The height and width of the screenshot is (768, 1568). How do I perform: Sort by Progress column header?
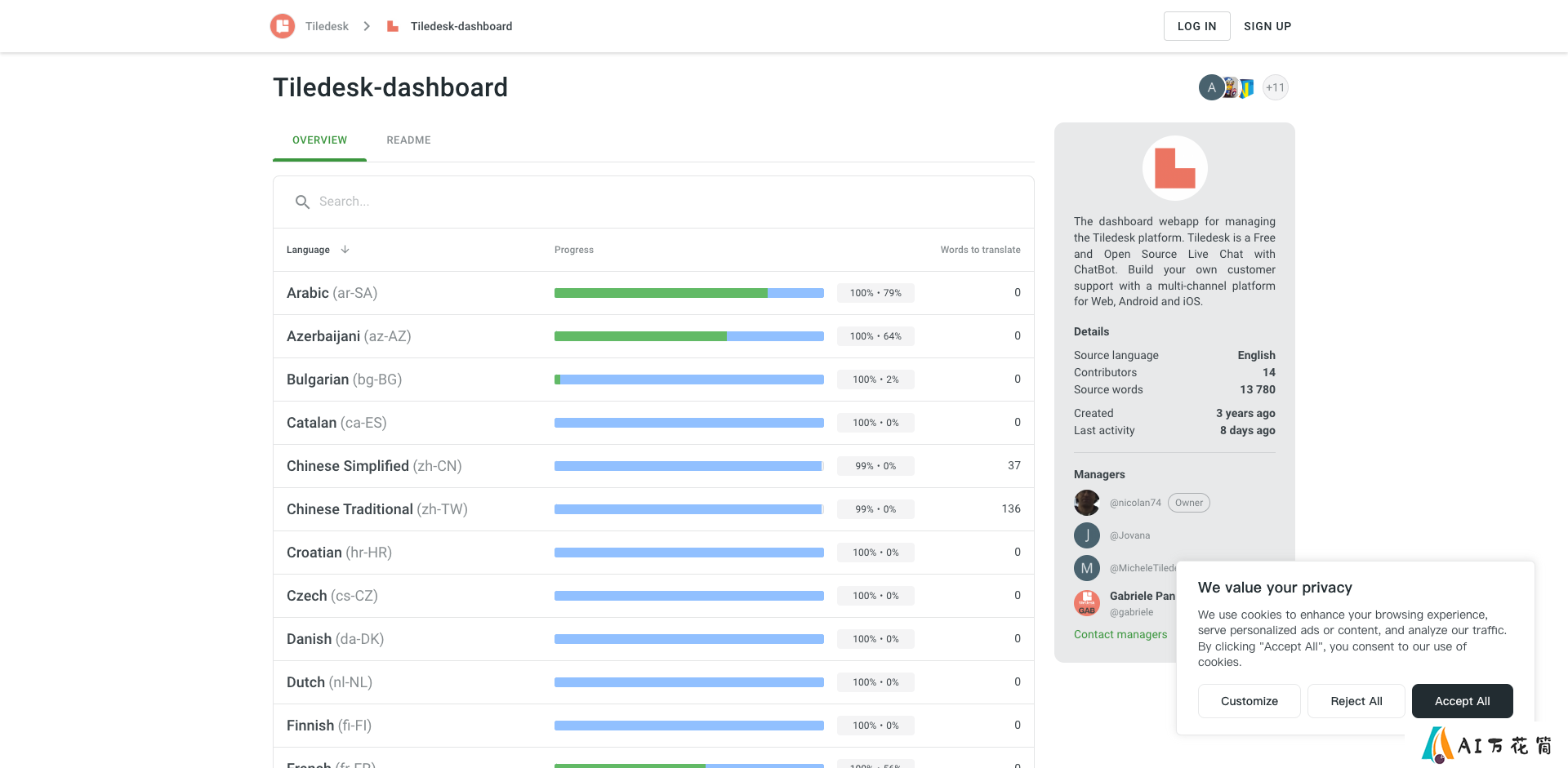(574, 250)
